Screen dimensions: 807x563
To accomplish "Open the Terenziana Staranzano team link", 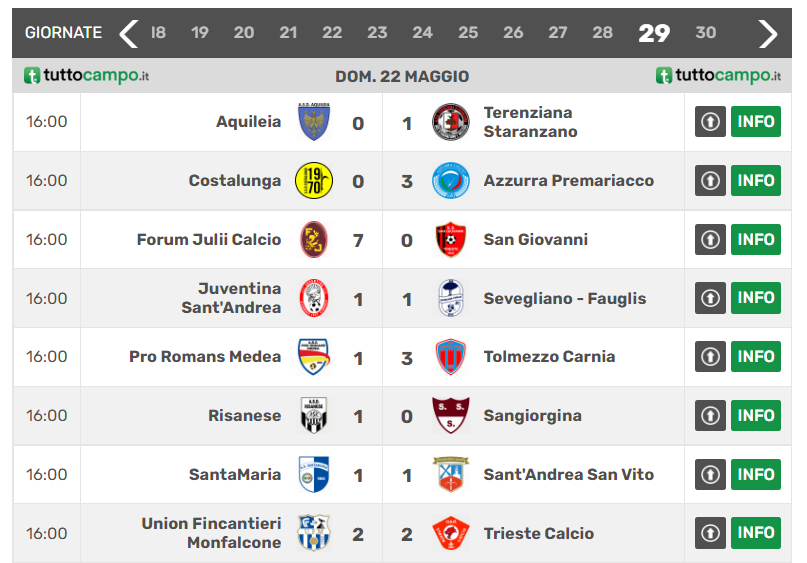I will point(530,122).
